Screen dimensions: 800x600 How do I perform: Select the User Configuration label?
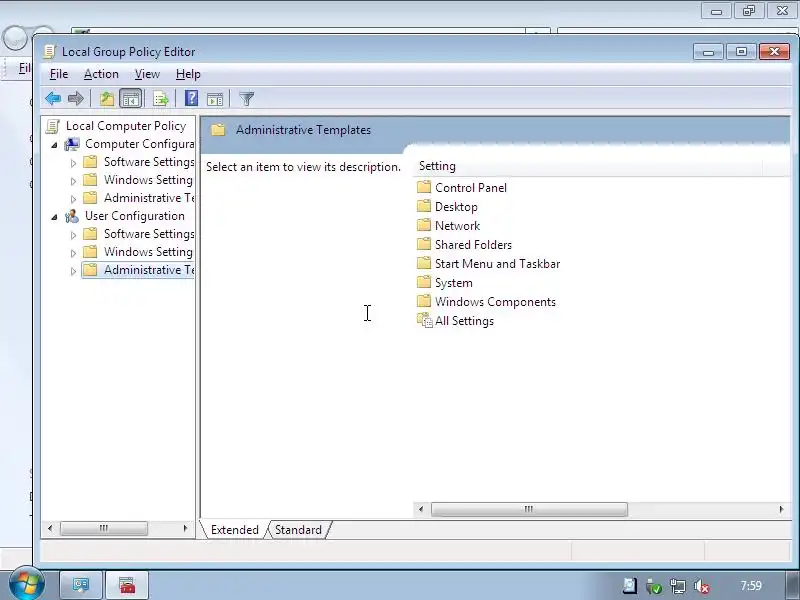135,216
